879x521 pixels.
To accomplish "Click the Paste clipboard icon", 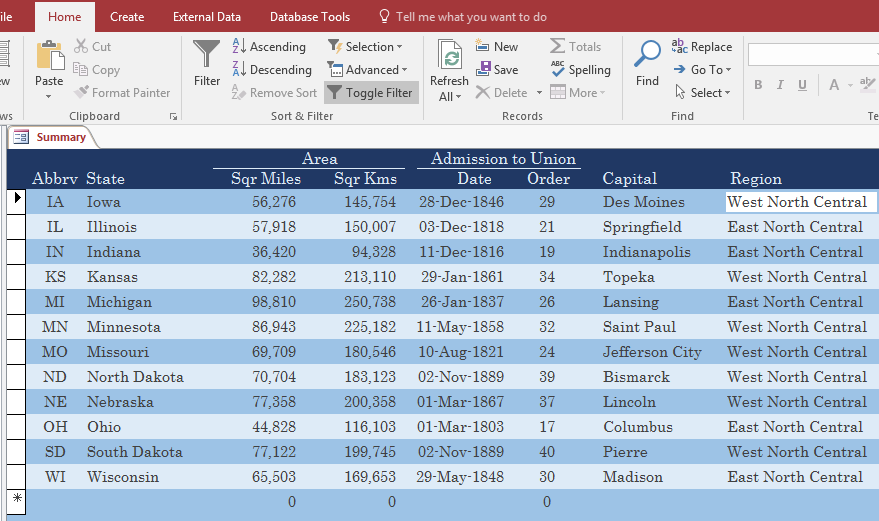I will click(50, 55).
